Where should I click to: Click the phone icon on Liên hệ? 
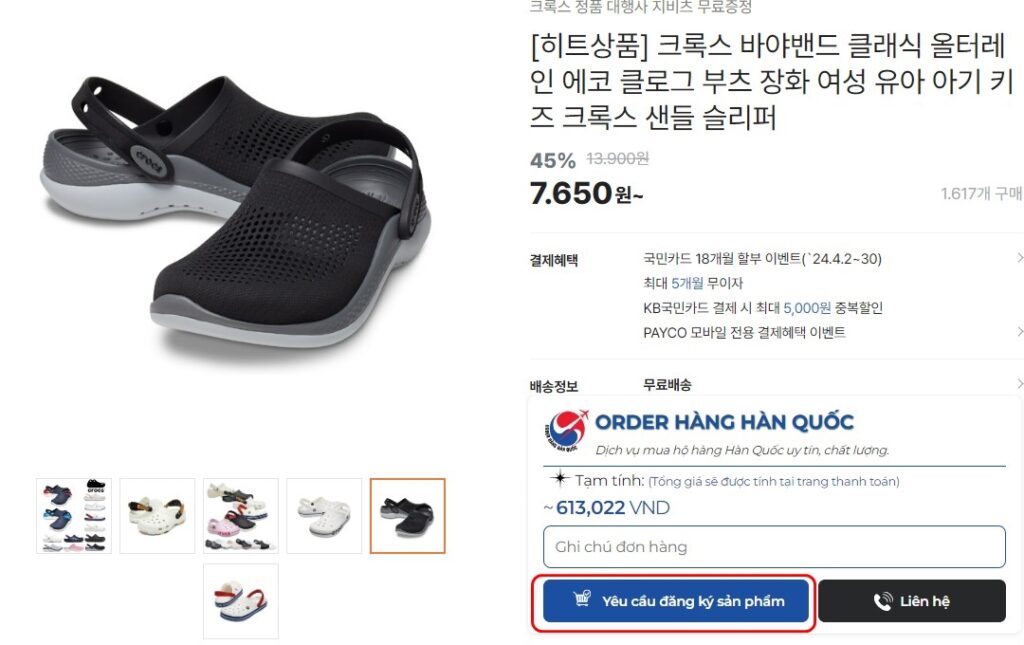pyautogui.click(x=883, y=601)
